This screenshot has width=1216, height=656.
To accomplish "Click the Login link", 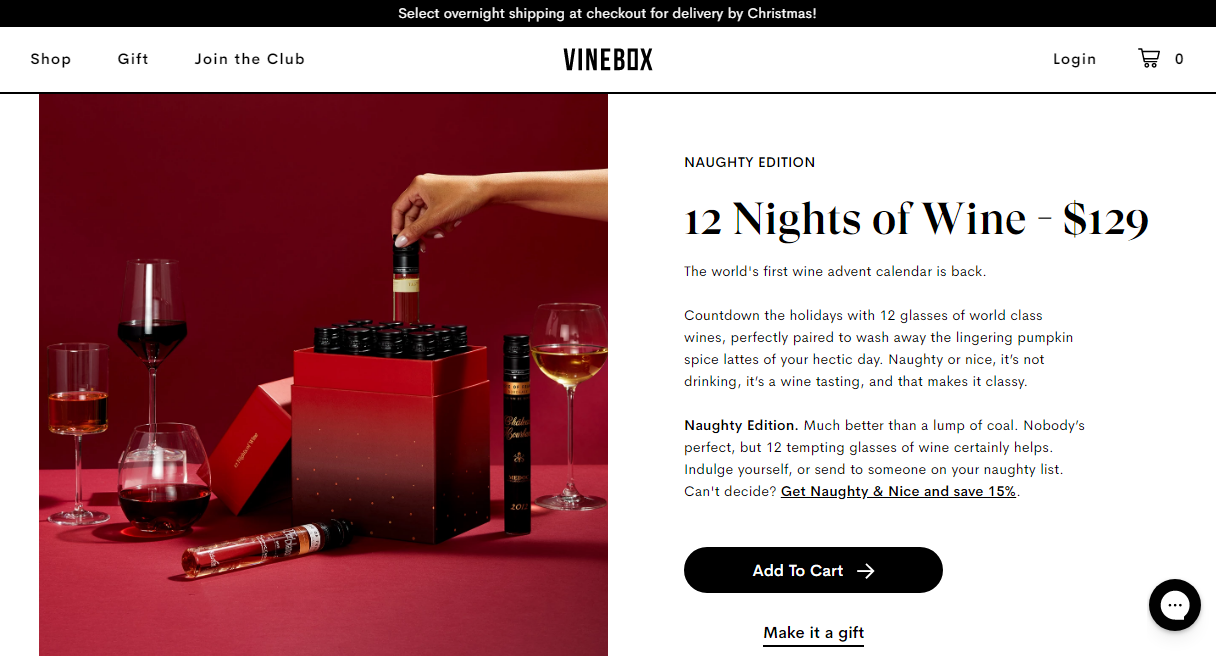I will (x=1075, y=59).
